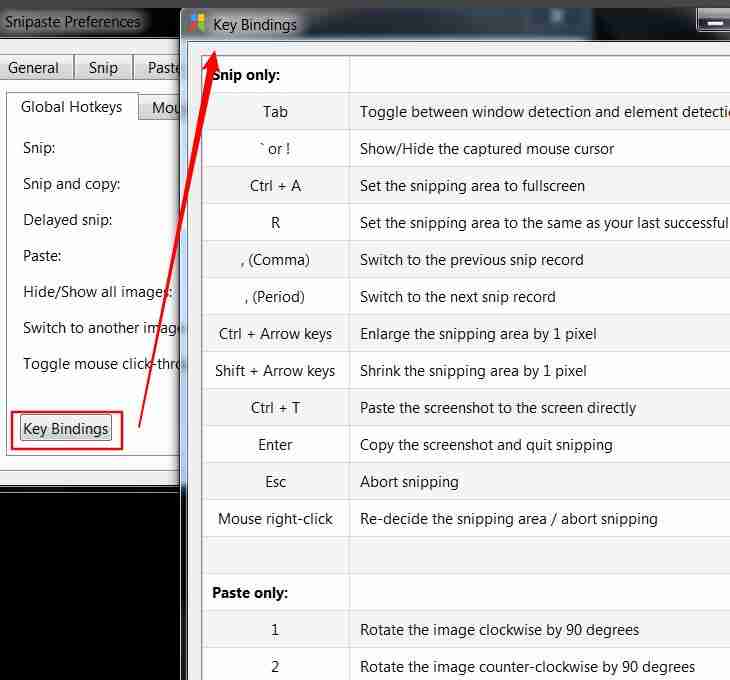730x680 pixels.
Task: Click 'Paste the screenshot to the screen directly'
Action: (x=498, y=408)
